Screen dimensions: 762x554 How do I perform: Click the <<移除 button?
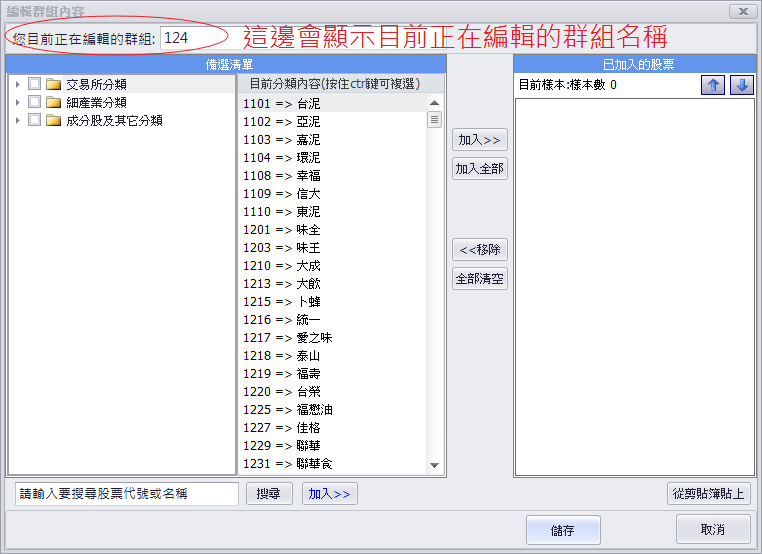pos(480,250)
